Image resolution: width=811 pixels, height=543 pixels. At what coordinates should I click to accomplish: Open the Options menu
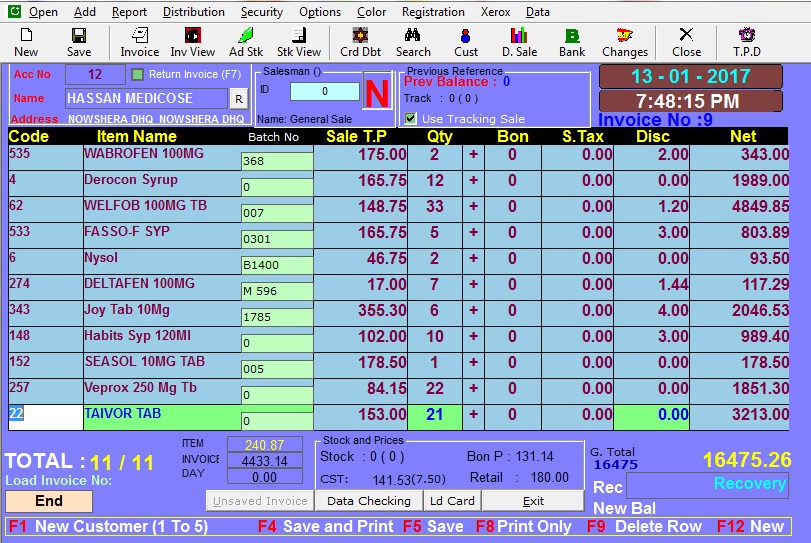click(320, 12)
